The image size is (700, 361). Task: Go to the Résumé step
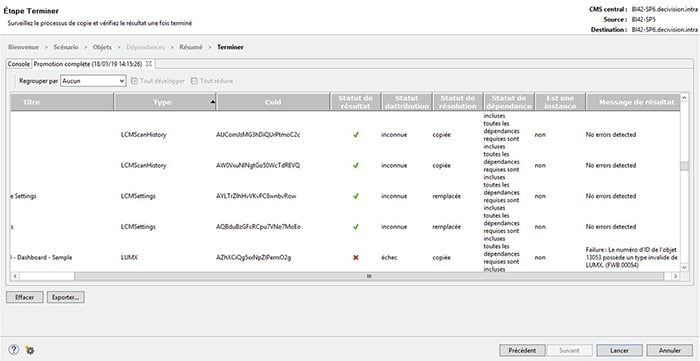point(191,47)
